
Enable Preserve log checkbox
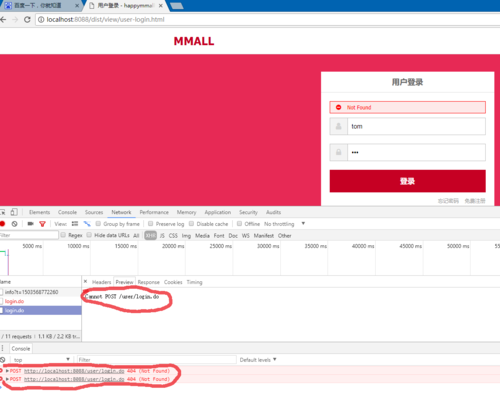click(x=151, y=224)
